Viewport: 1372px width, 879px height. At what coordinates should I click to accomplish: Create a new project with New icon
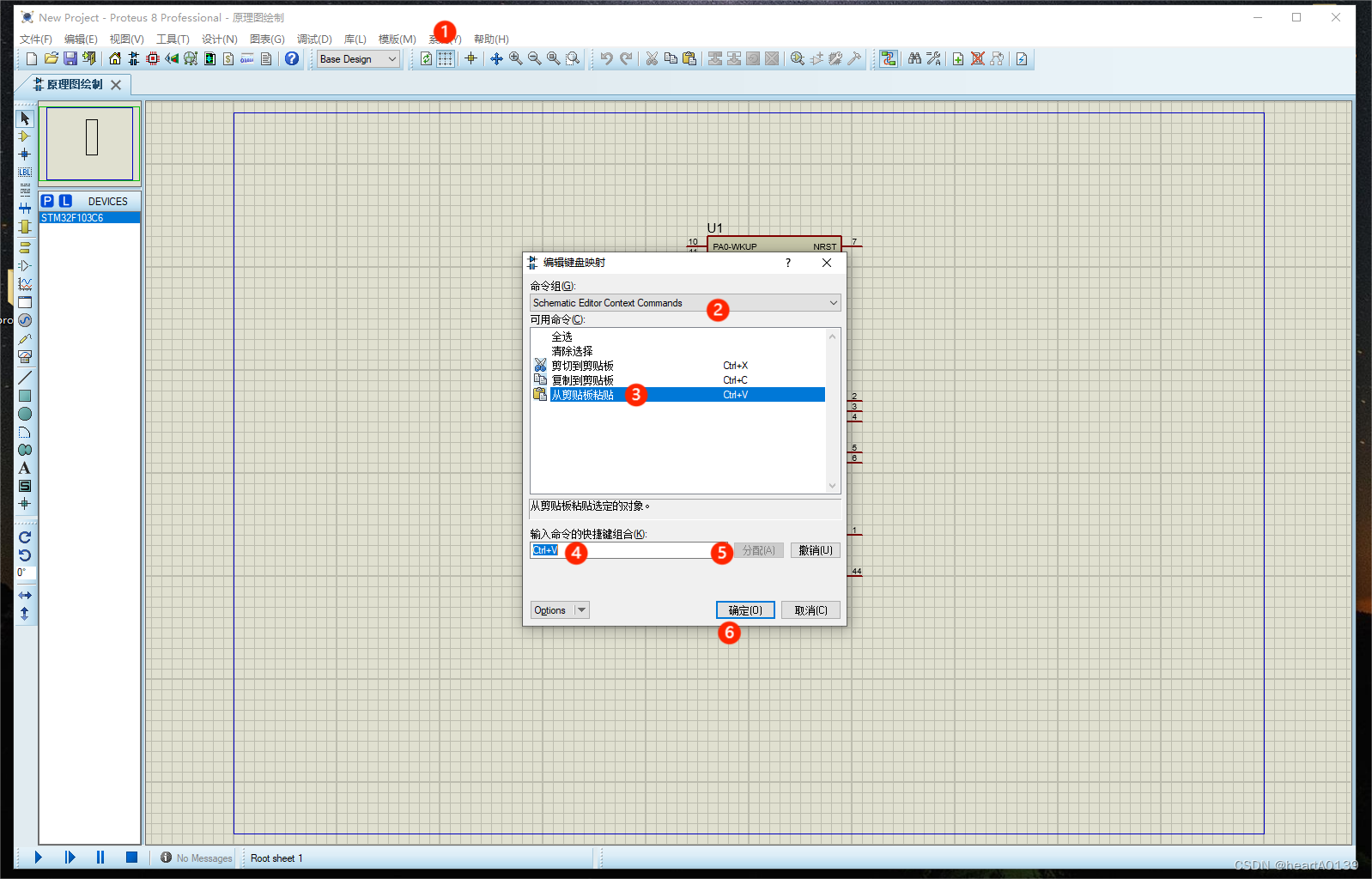tap(32, 58)
